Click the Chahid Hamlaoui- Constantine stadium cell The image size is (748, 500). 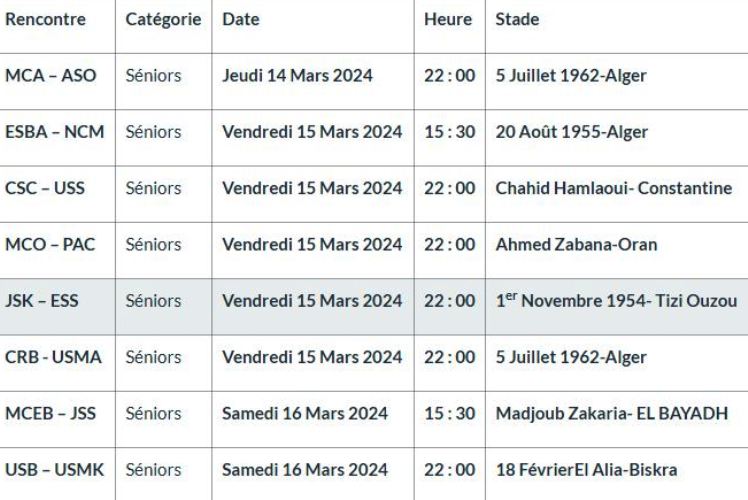[614, 188]
